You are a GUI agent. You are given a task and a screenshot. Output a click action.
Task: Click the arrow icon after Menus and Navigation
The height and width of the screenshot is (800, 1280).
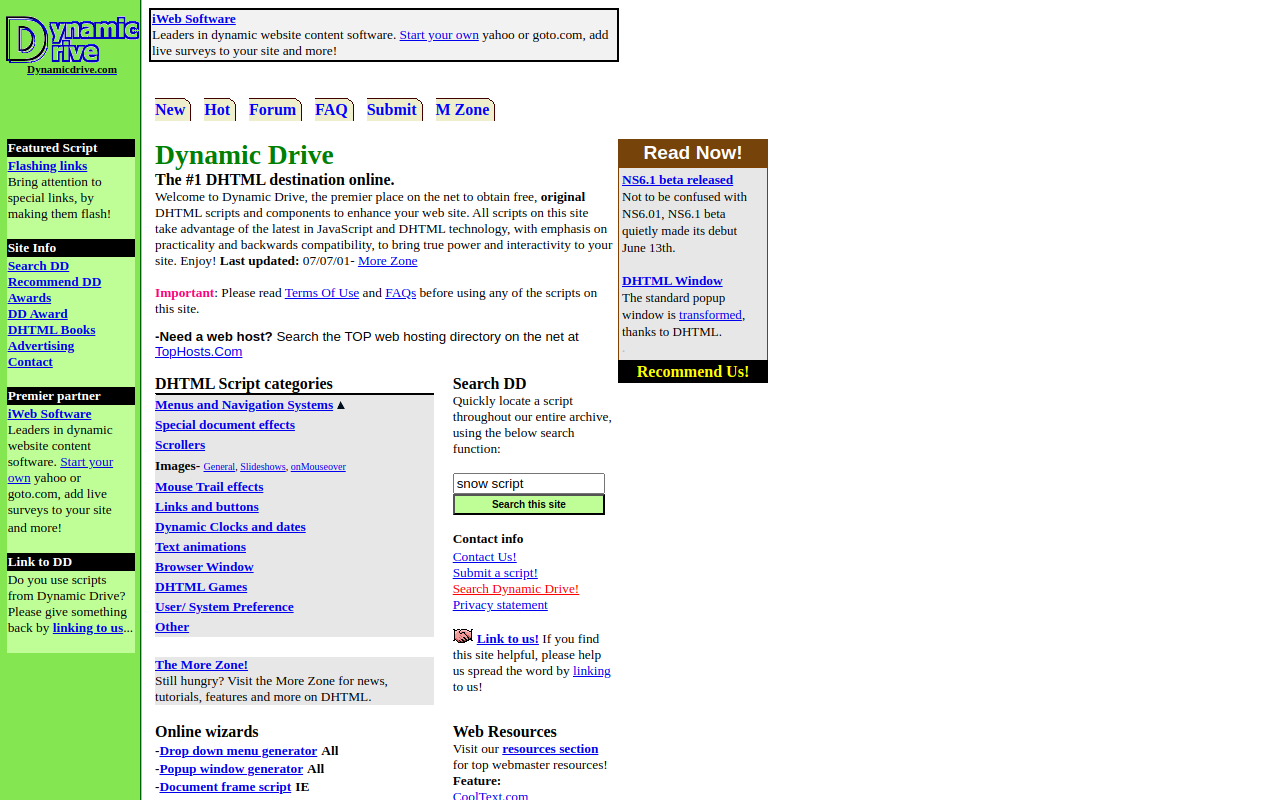(341, 405)
